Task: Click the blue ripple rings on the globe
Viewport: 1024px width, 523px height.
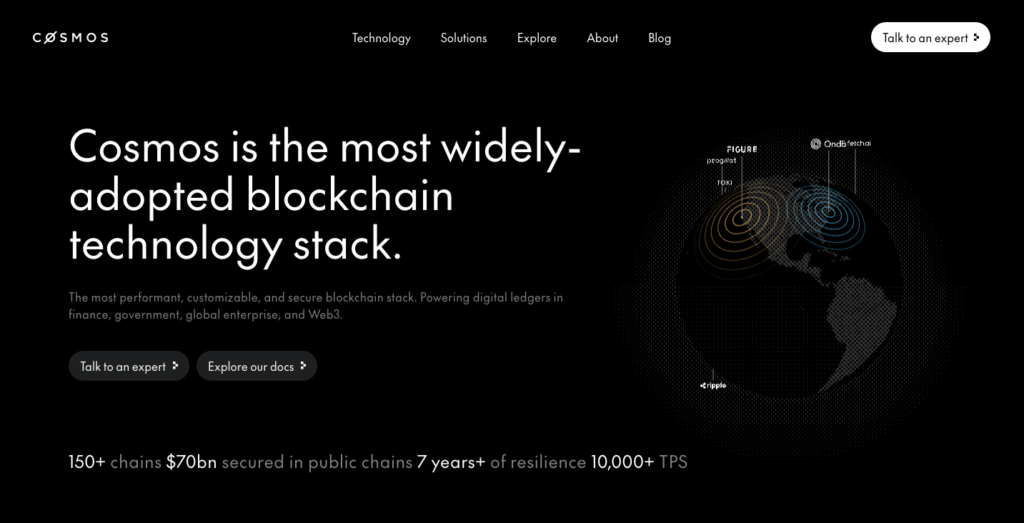Action: (x=826, y=210)
